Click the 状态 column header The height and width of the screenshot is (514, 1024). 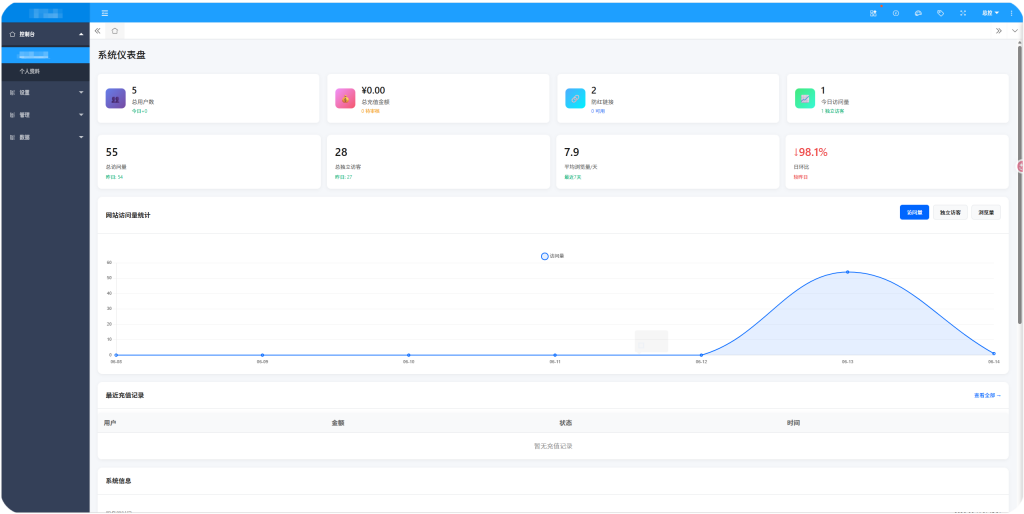566,423
